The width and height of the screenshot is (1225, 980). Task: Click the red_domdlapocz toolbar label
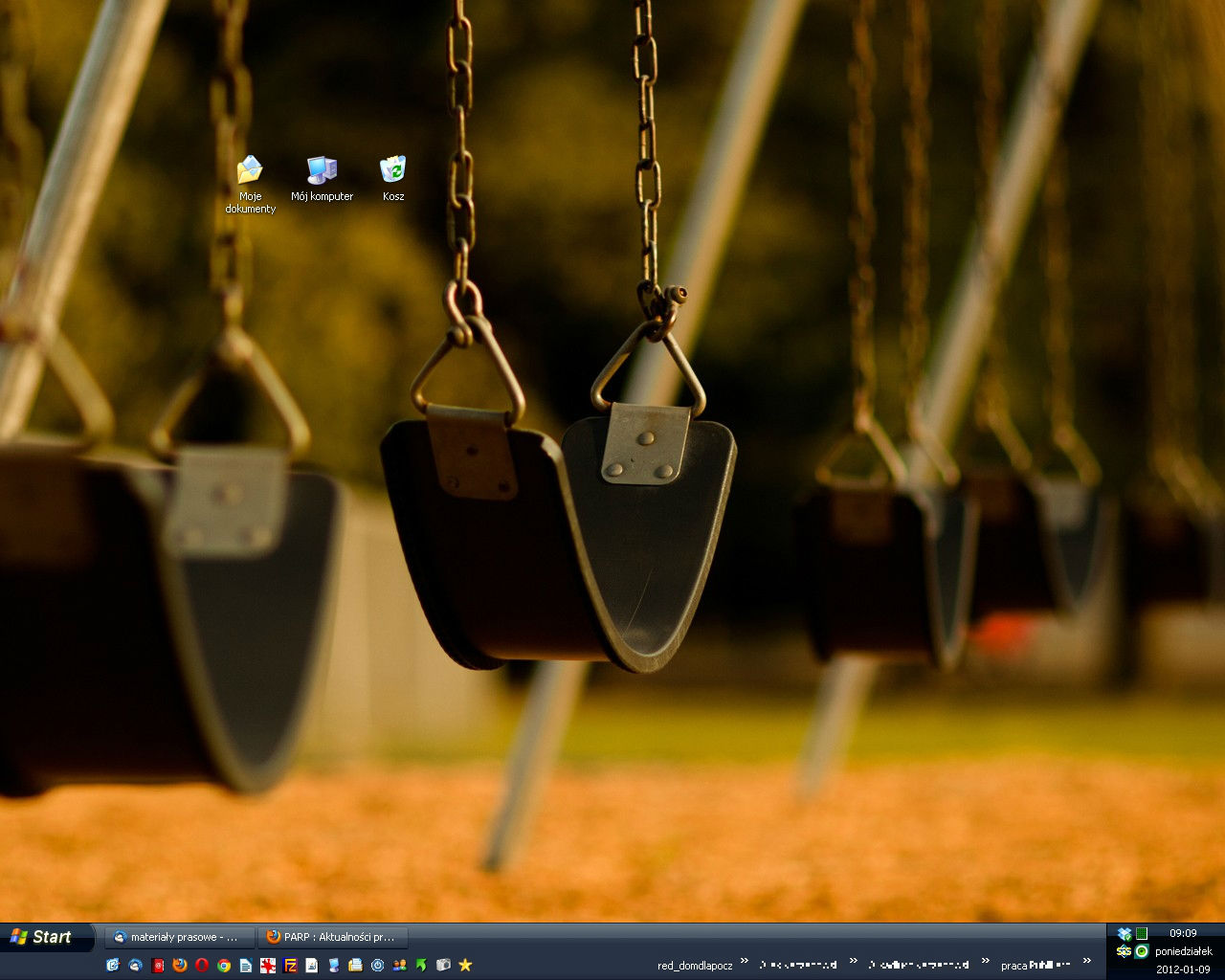point(695,966)
